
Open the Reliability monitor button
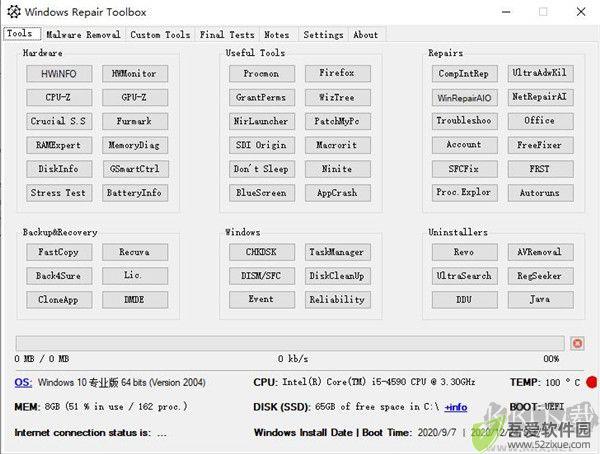pos(338,300)
